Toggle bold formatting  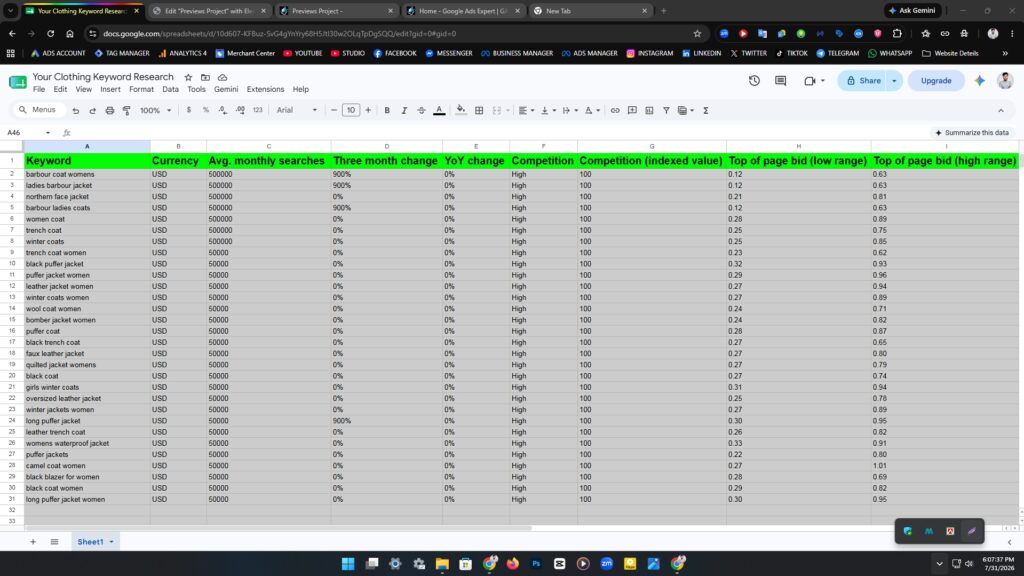[387, 110]
